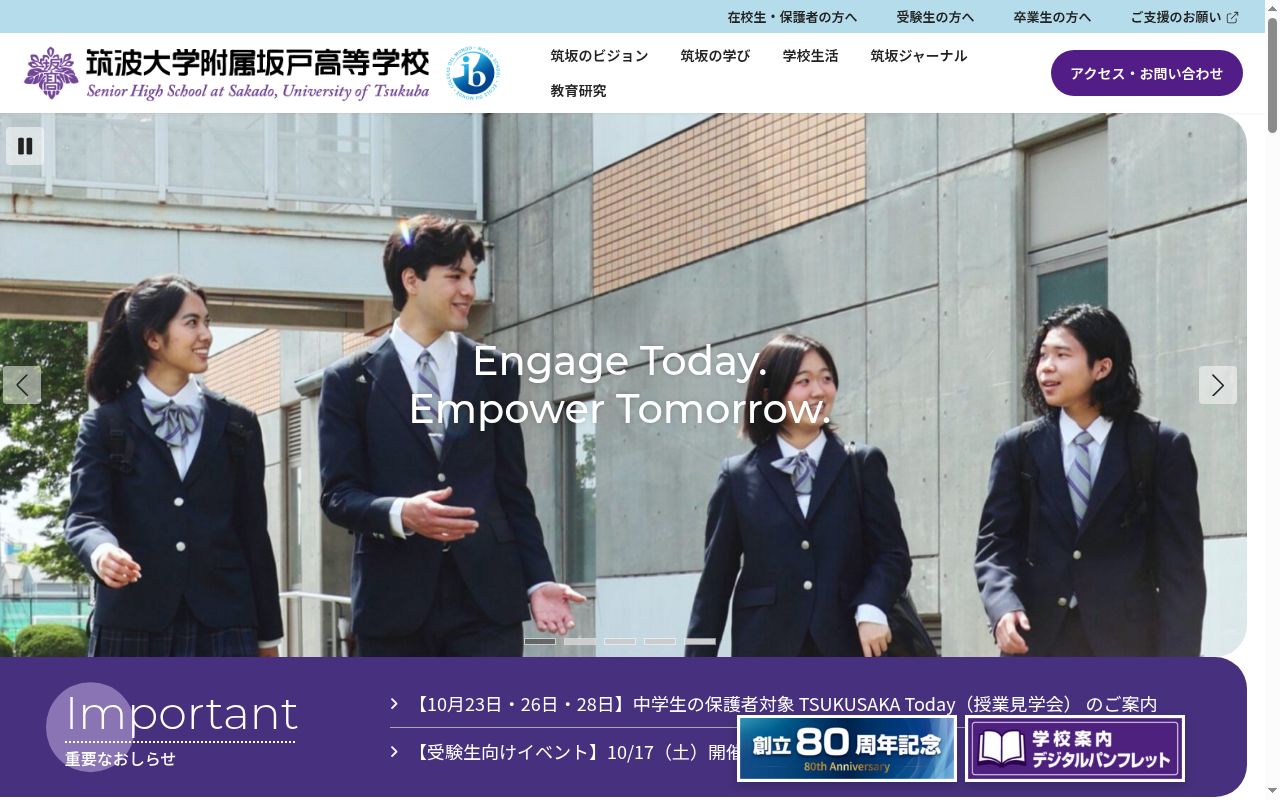The image size is (1280, 800).
Task: Select the first slide indicator
Action: tap(540, 641)
